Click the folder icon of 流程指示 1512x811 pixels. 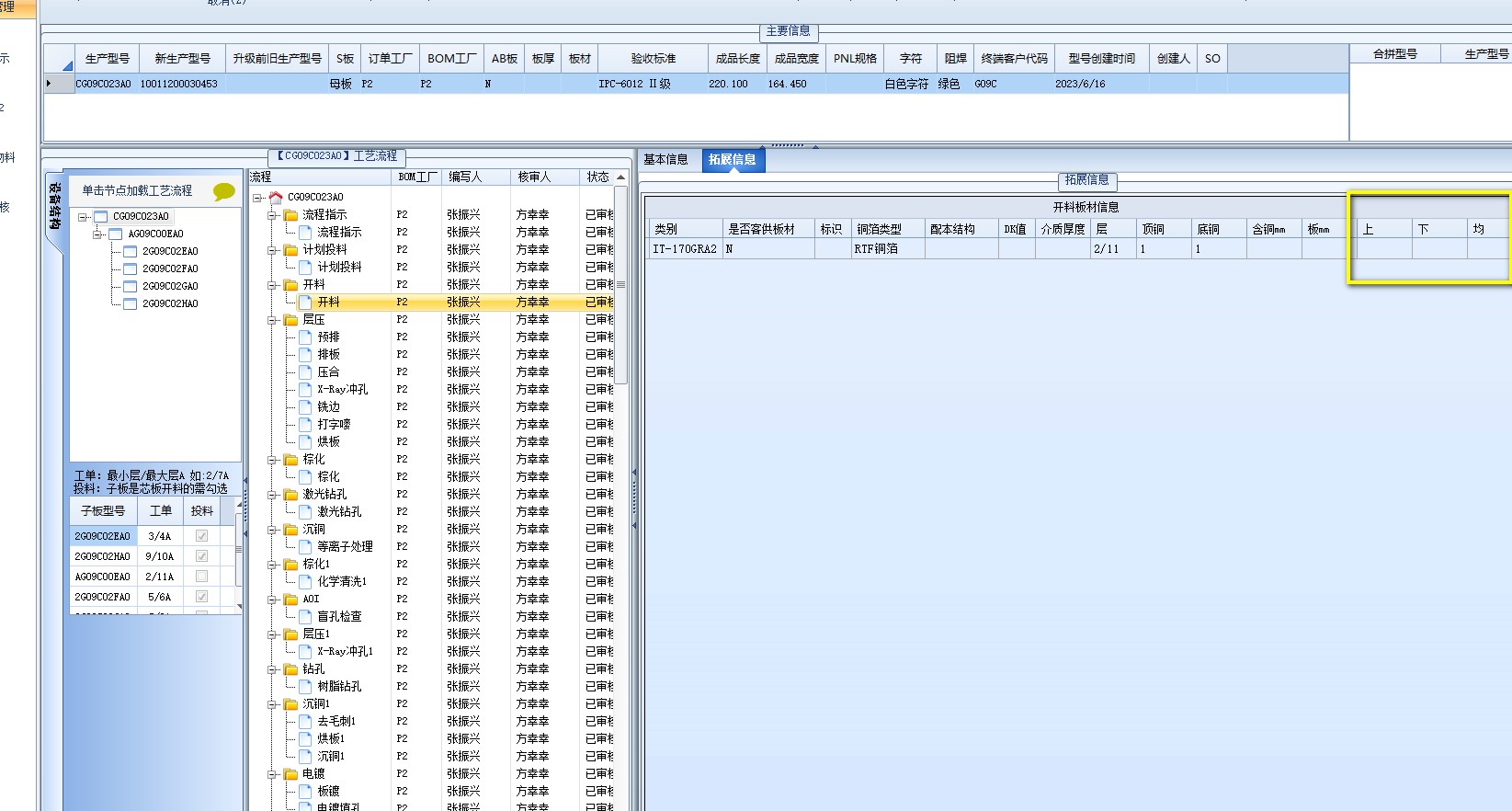click(290, 214)
